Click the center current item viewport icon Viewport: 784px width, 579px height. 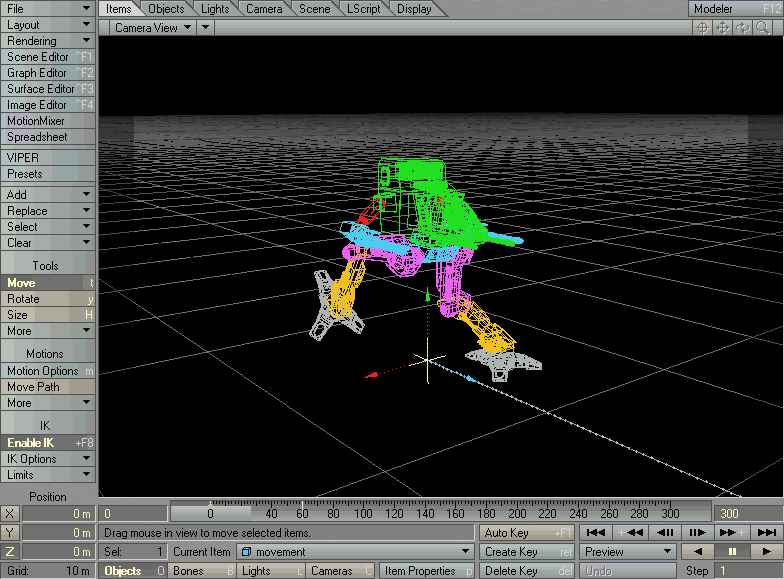(x=702, y=28)
